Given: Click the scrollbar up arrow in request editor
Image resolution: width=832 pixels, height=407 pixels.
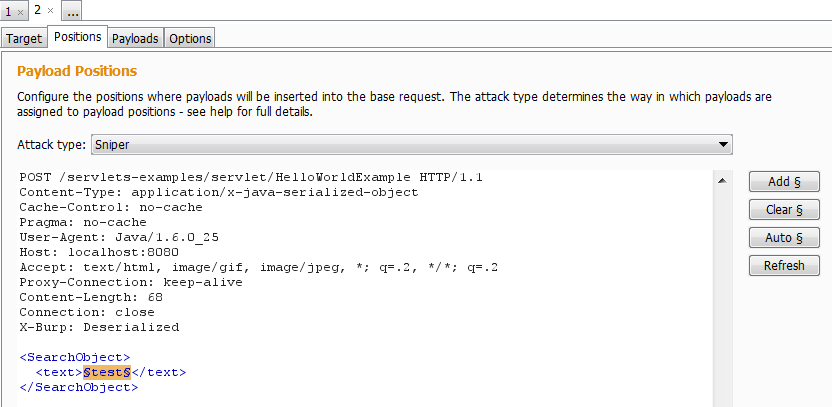Looking at the screenshot, I should pos(722,181).
